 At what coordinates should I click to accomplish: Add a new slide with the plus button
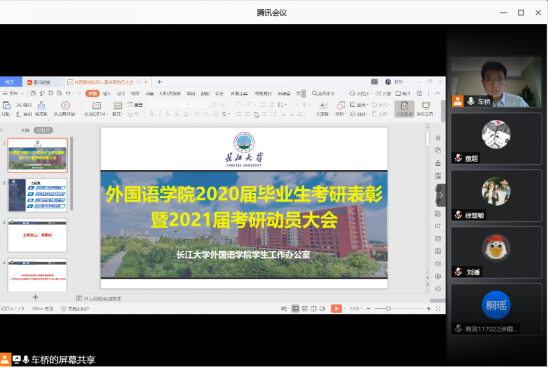coord(35,297)
